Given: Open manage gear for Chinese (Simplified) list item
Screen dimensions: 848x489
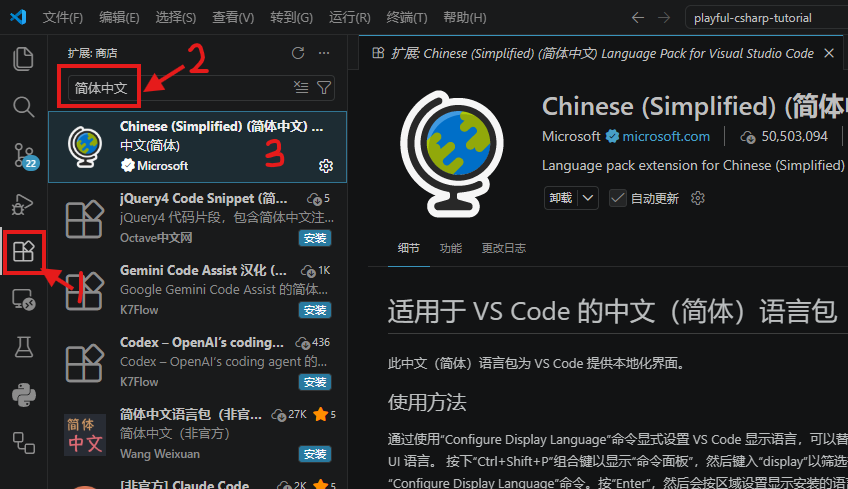Looking at the screenshot, I should [x=326, y=166].
